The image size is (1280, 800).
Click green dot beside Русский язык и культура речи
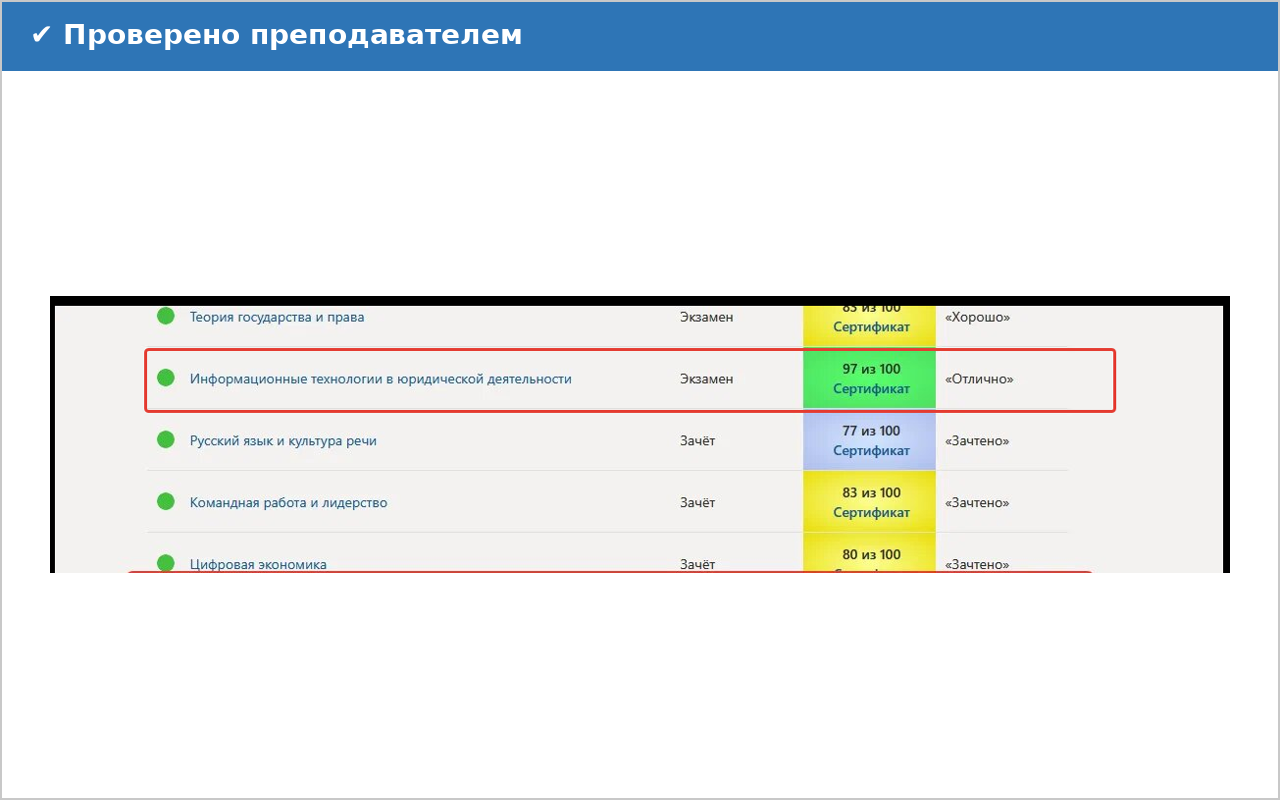click(166, 440)
